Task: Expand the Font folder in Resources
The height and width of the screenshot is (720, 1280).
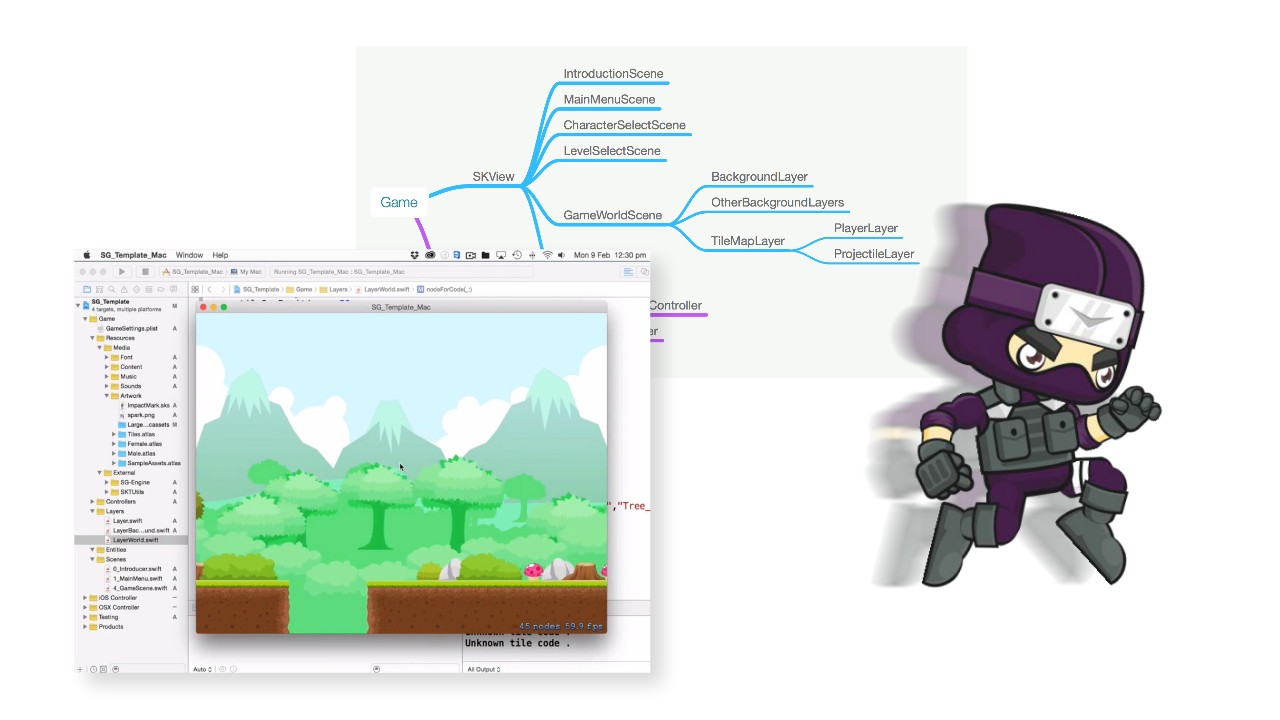Action: tap(107, 357)
